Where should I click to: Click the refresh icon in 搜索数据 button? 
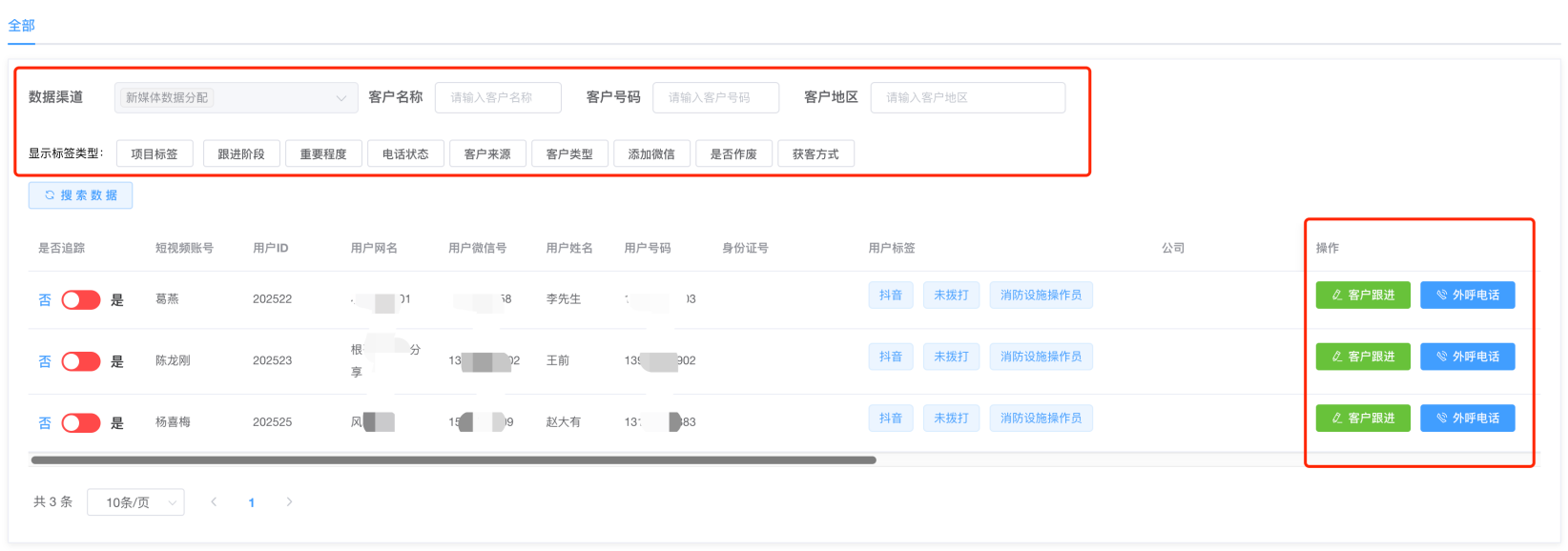tap(50, 195)
